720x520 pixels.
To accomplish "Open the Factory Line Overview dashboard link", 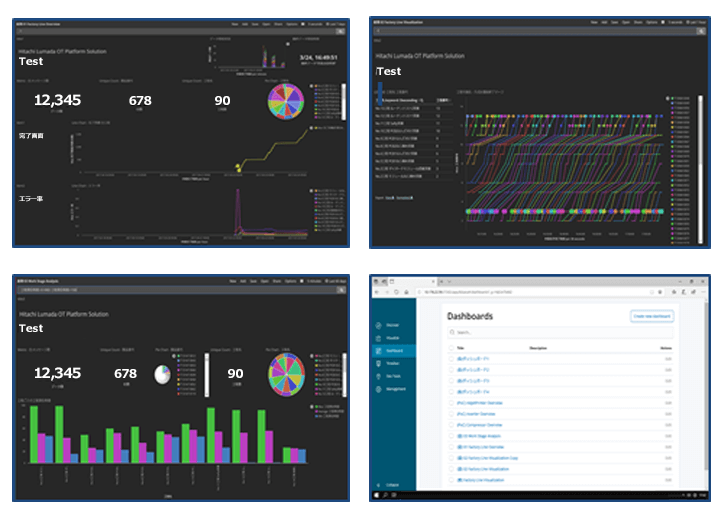I will click(x=480, y=447).
